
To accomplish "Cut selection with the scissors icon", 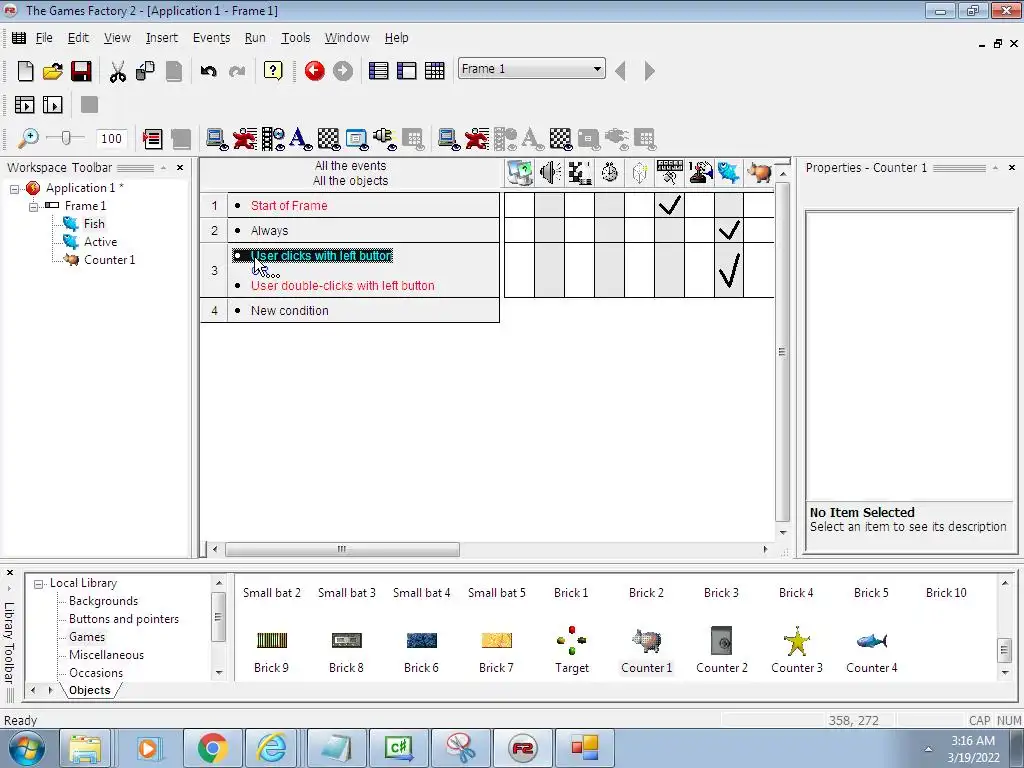I will 118,71.
